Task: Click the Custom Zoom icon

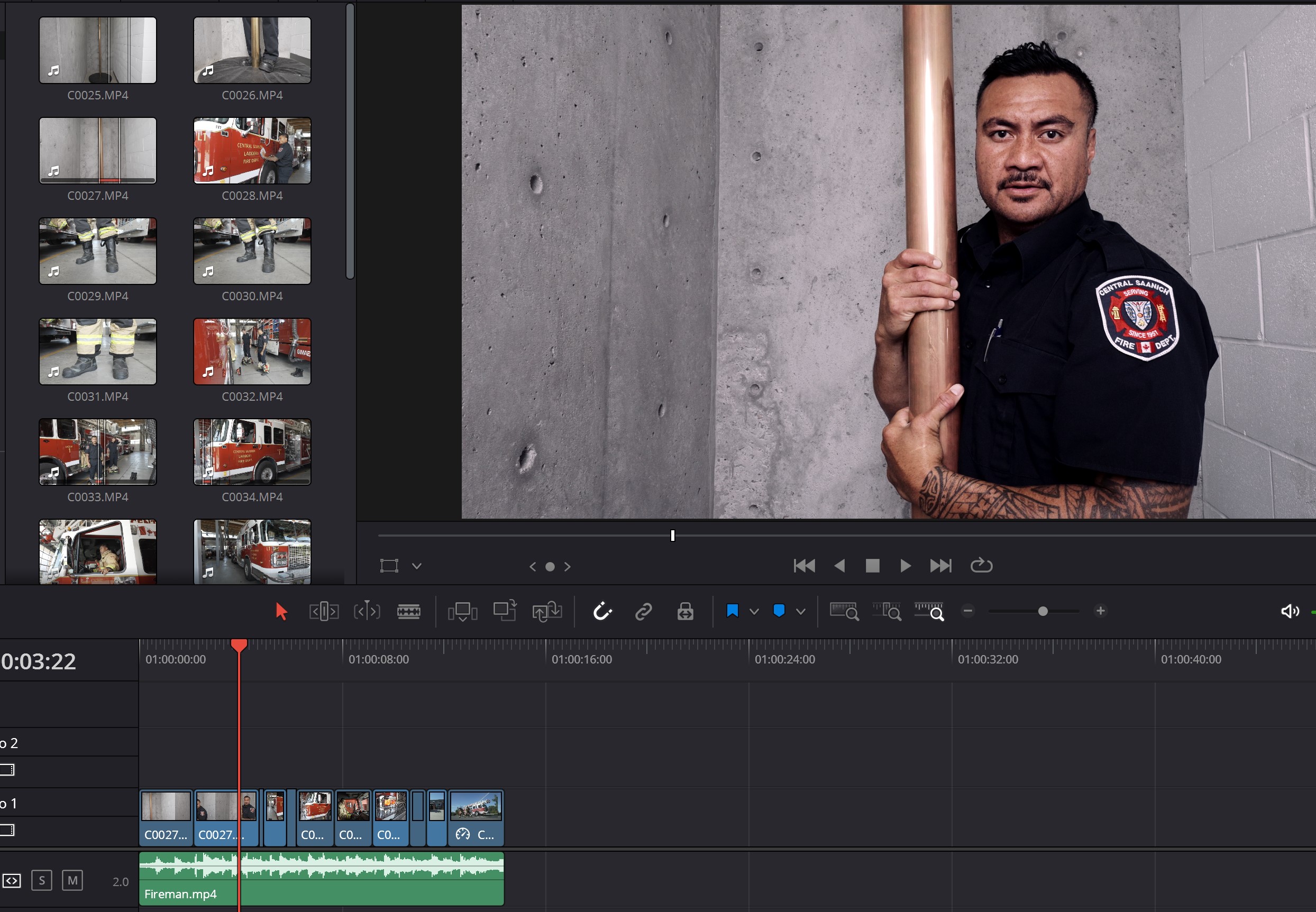Action: 929,611
